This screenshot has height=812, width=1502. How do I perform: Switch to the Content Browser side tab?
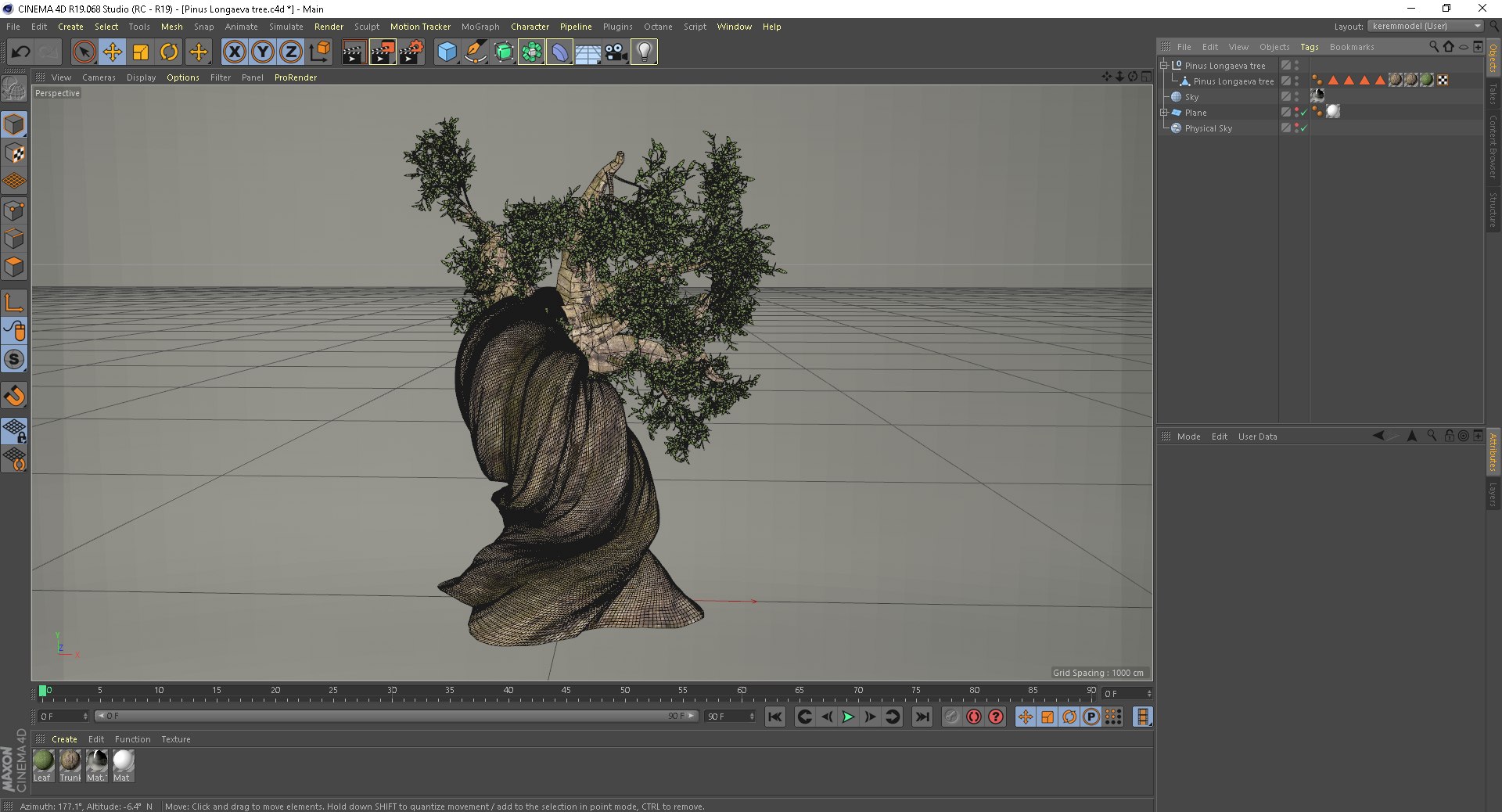click(1493, 146)
